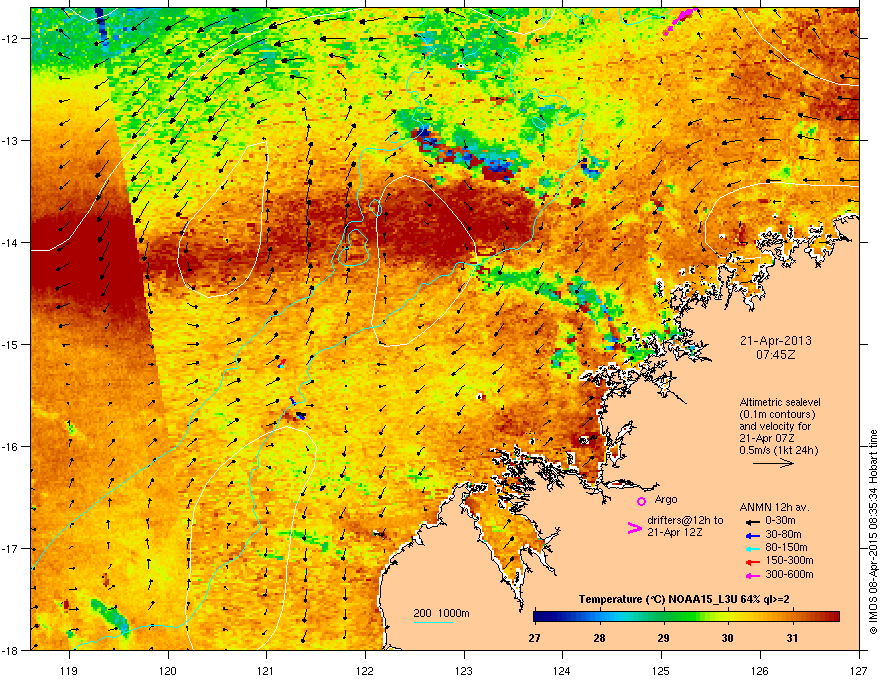Click the 'Altimetric sealevel' legend text
The image size is (880, 680).
[x=780, y=402]
